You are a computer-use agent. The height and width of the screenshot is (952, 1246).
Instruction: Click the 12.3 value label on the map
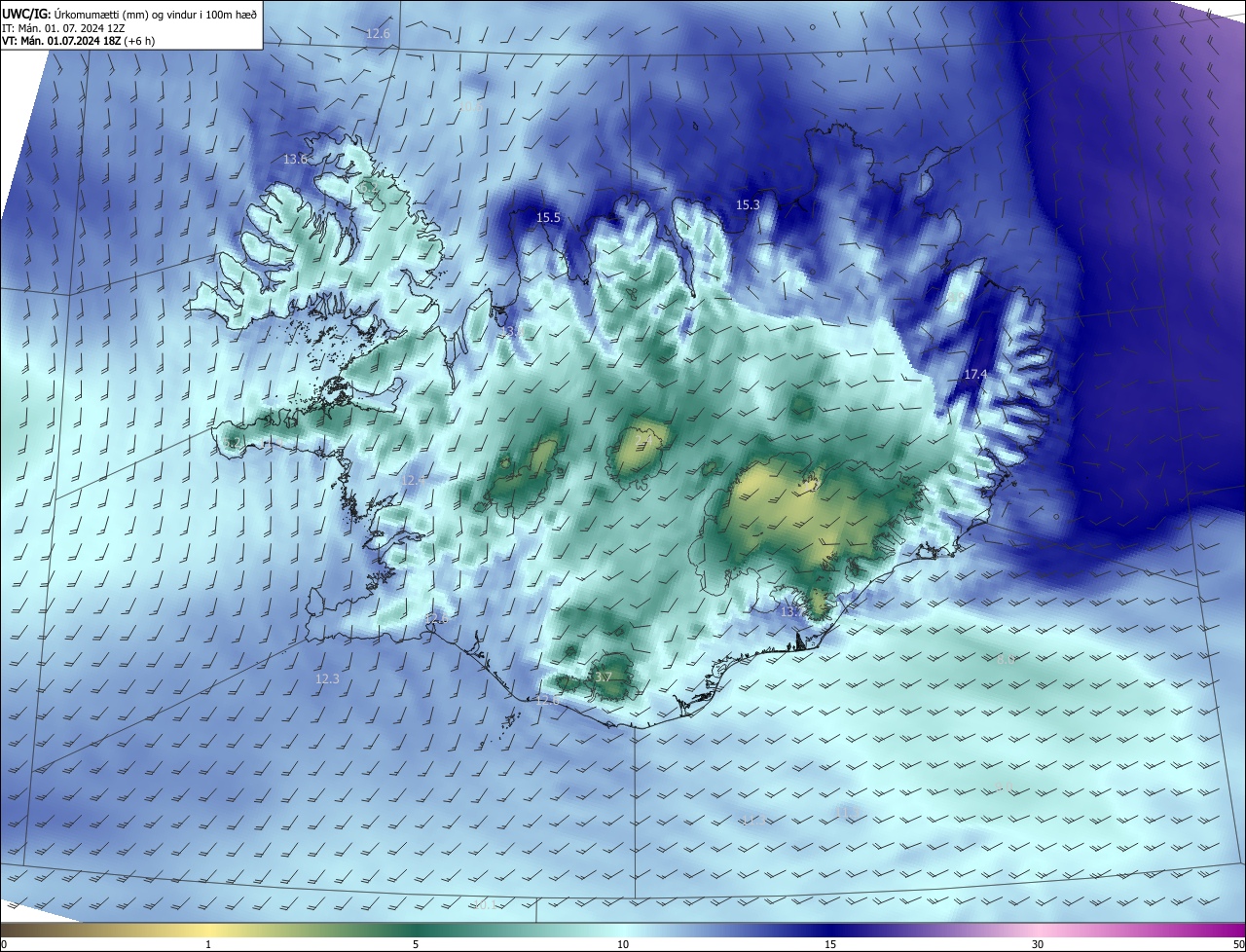[x=328, y=679]
